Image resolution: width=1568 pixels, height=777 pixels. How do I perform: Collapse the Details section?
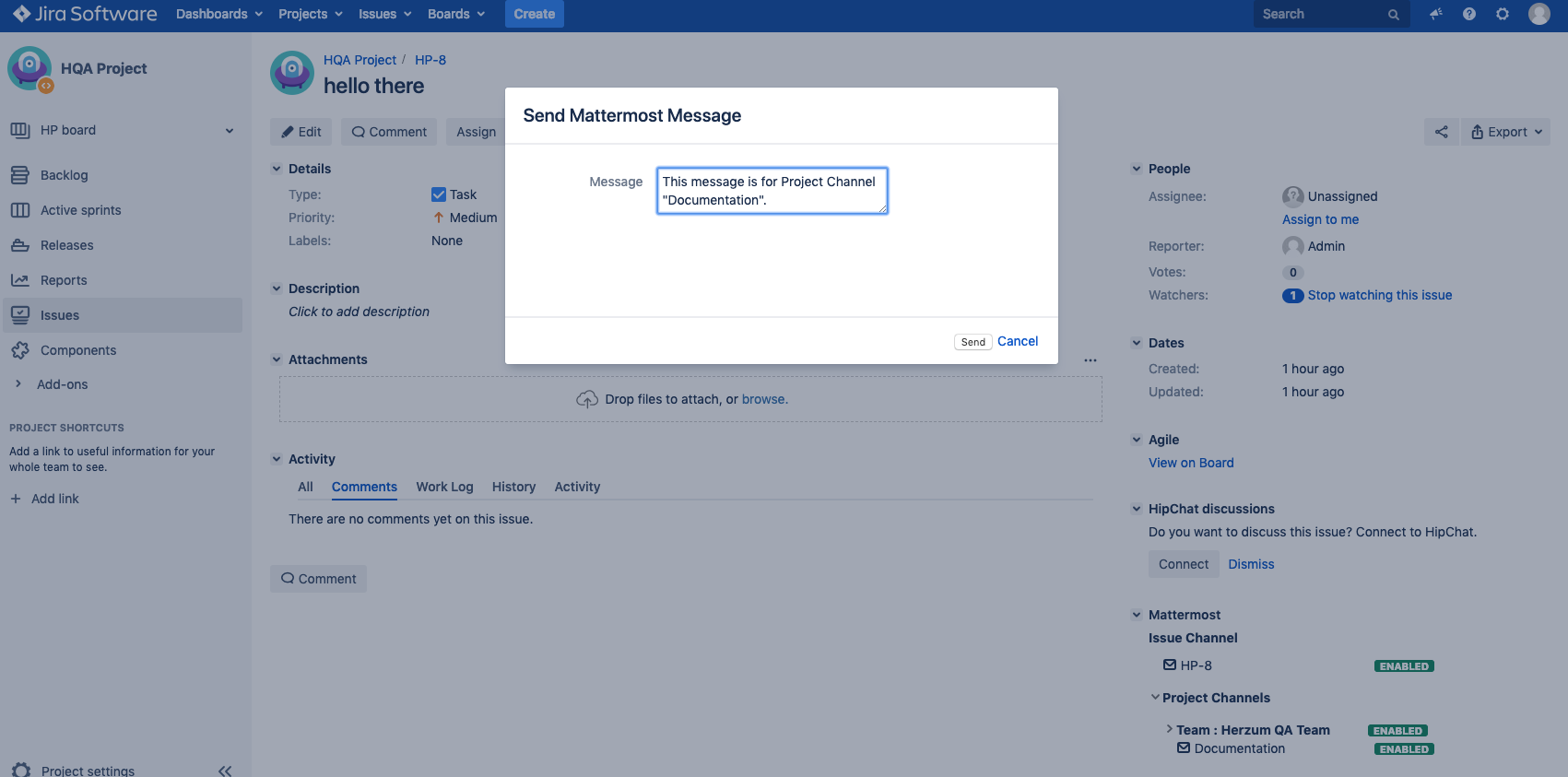(x=277, y=169)
